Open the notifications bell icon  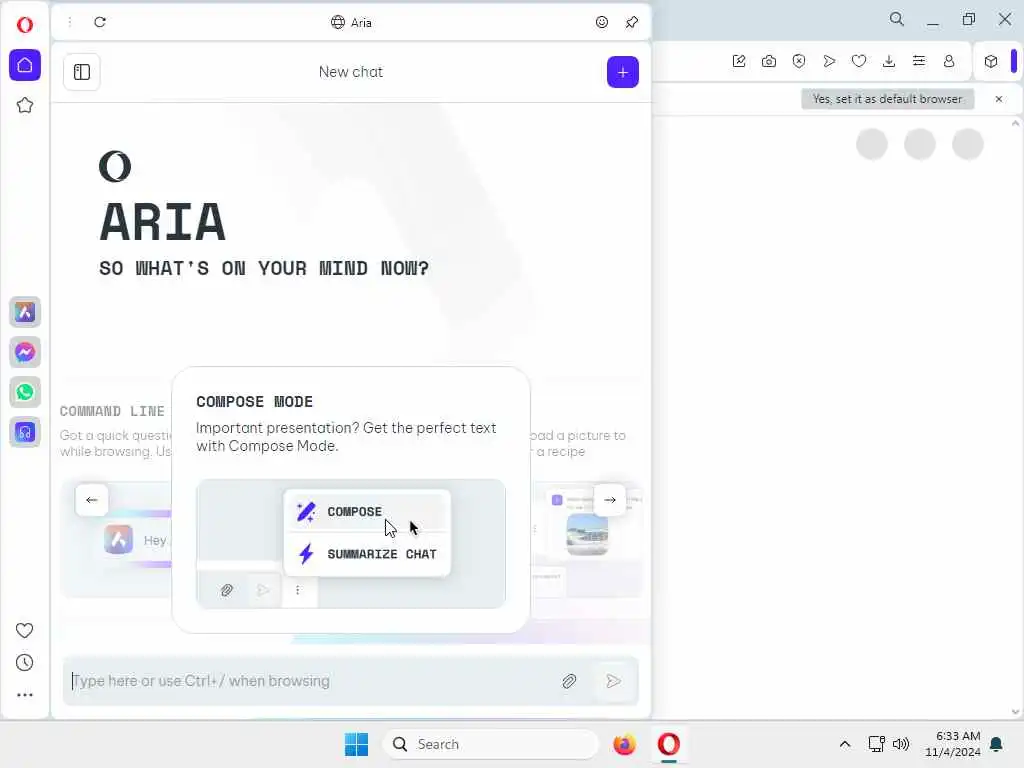click(x=996, y=744)
